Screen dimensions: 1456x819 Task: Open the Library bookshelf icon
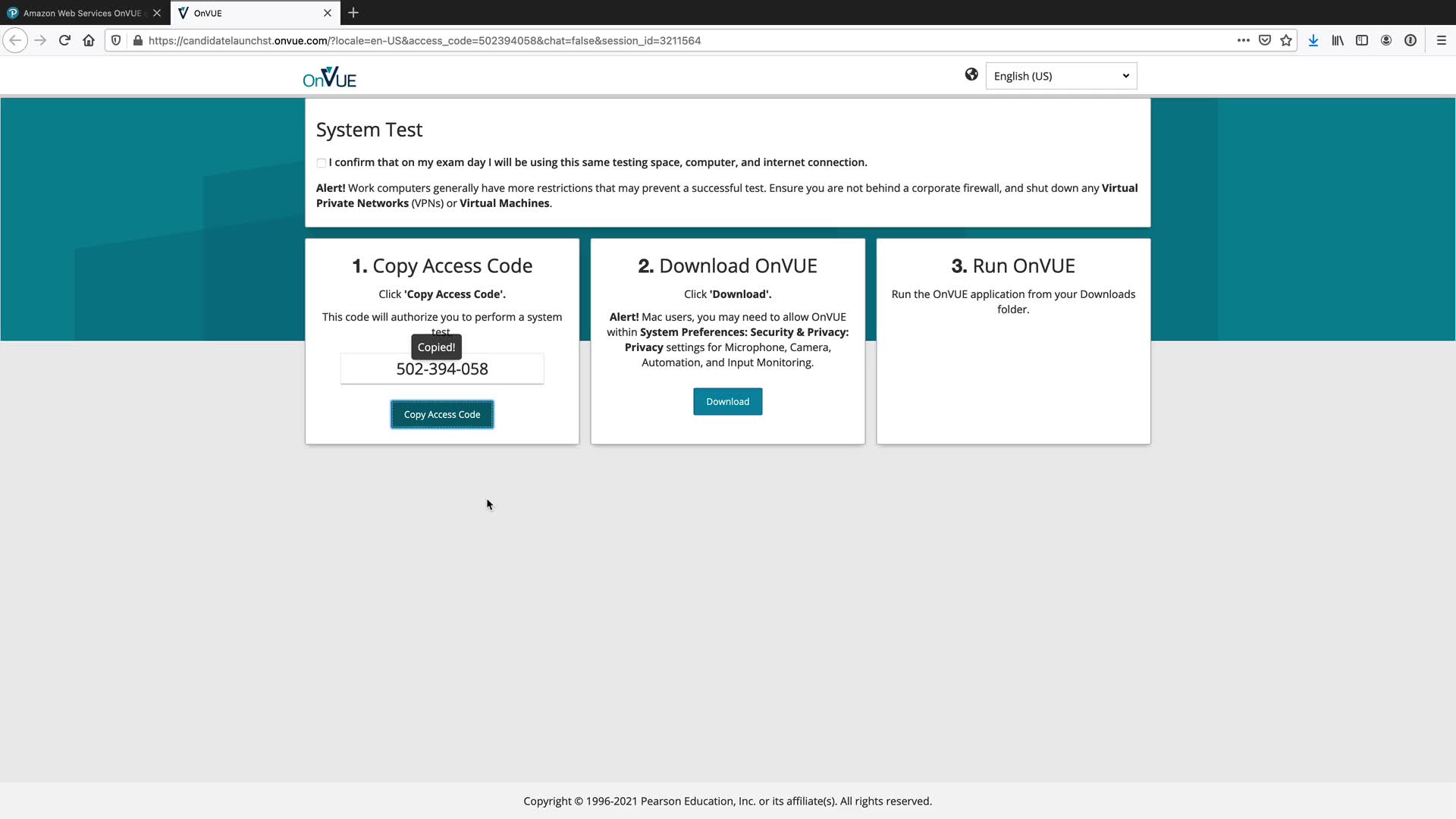point(1338,40)
